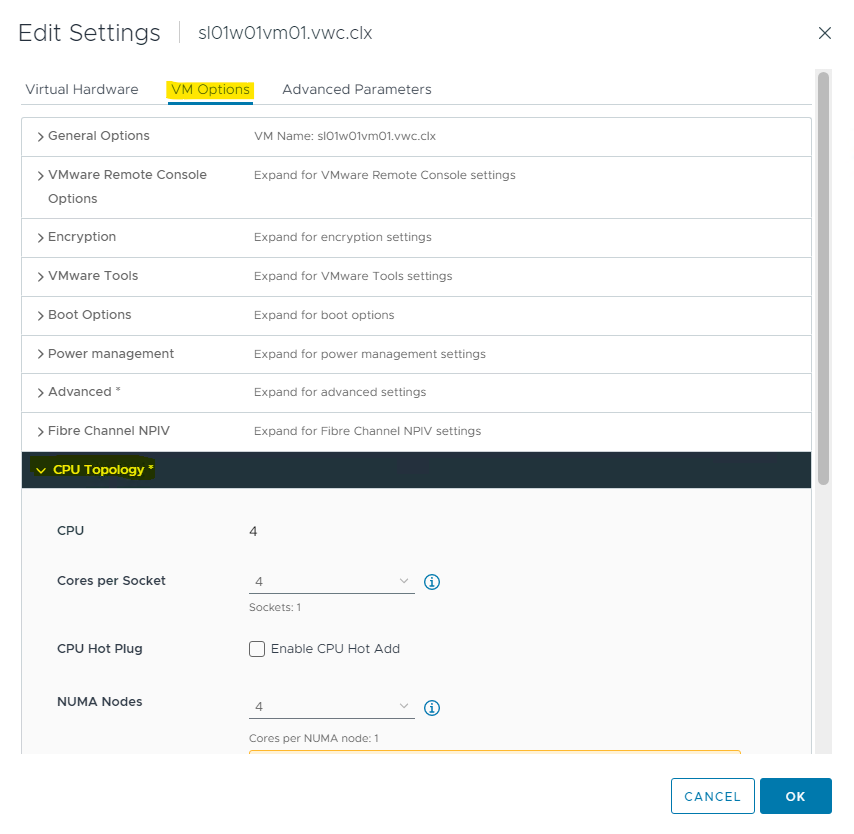Switch to the Virtual Hardware tab

(82, 89)
